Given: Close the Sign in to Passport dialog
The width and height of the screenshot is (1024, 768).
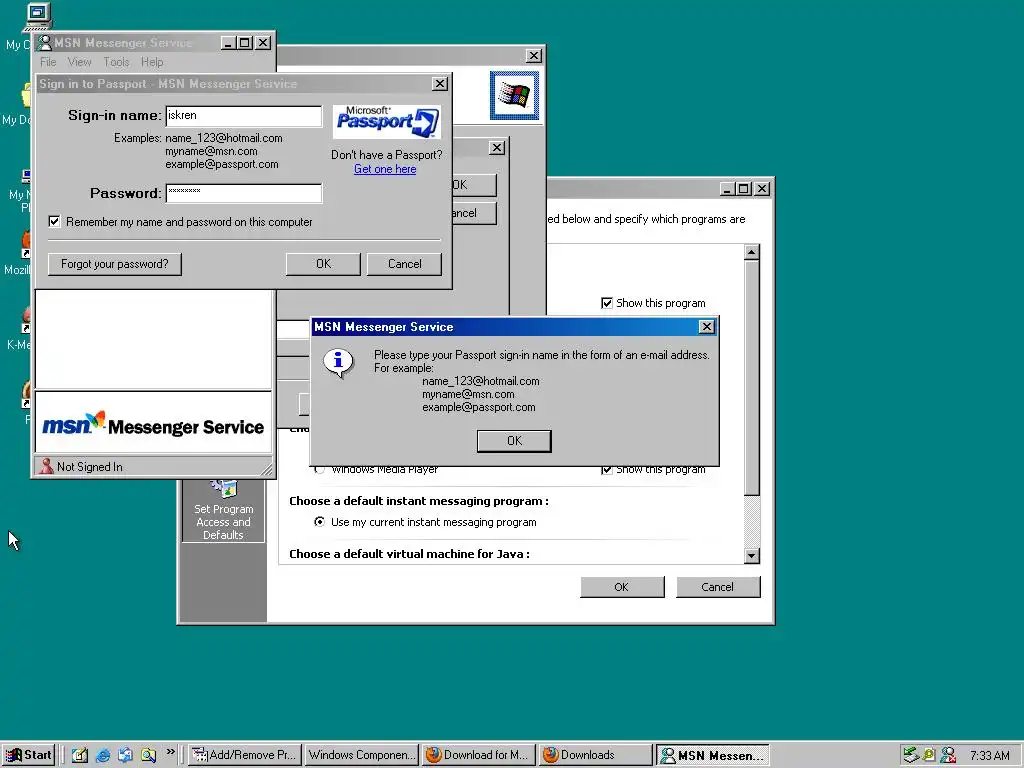Looking at the screenshot, I should [440, 84].
